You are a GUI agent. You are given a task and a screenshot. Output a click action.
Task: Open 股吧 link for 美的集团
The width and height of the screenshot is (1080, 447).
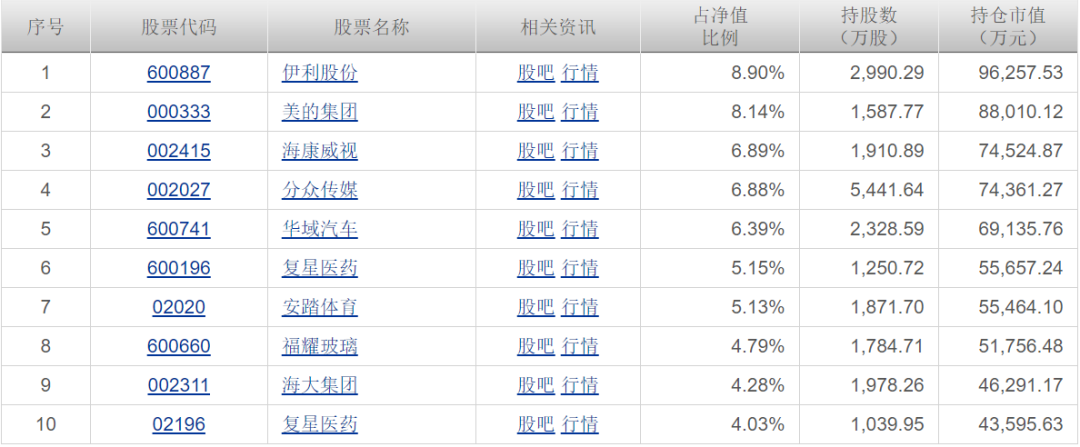tap(536, 112)
